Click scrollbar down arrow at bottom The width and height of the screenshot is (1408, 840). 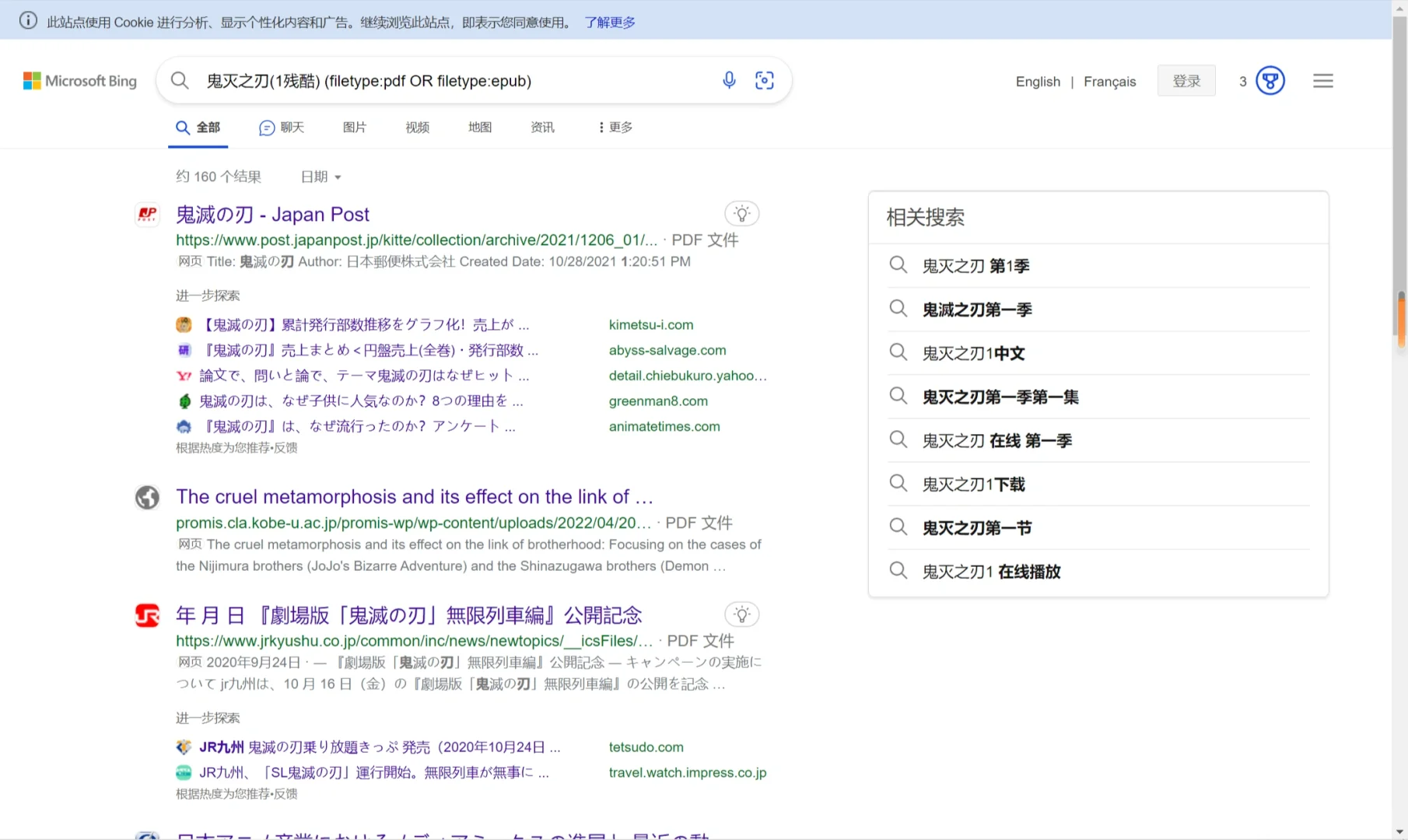click(x=1401, y=831)
